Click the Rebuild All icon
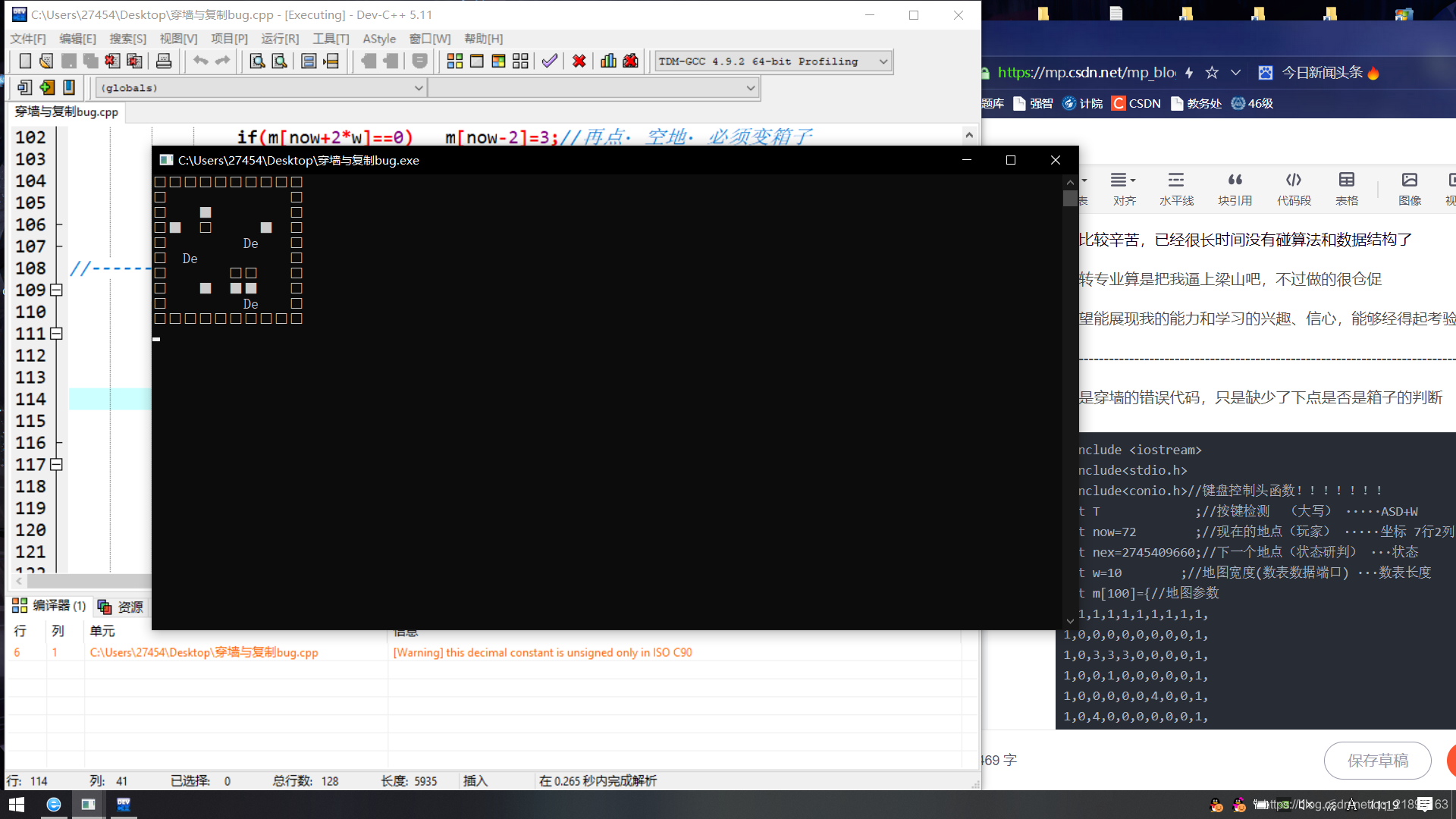 click(x=520, y=61)
